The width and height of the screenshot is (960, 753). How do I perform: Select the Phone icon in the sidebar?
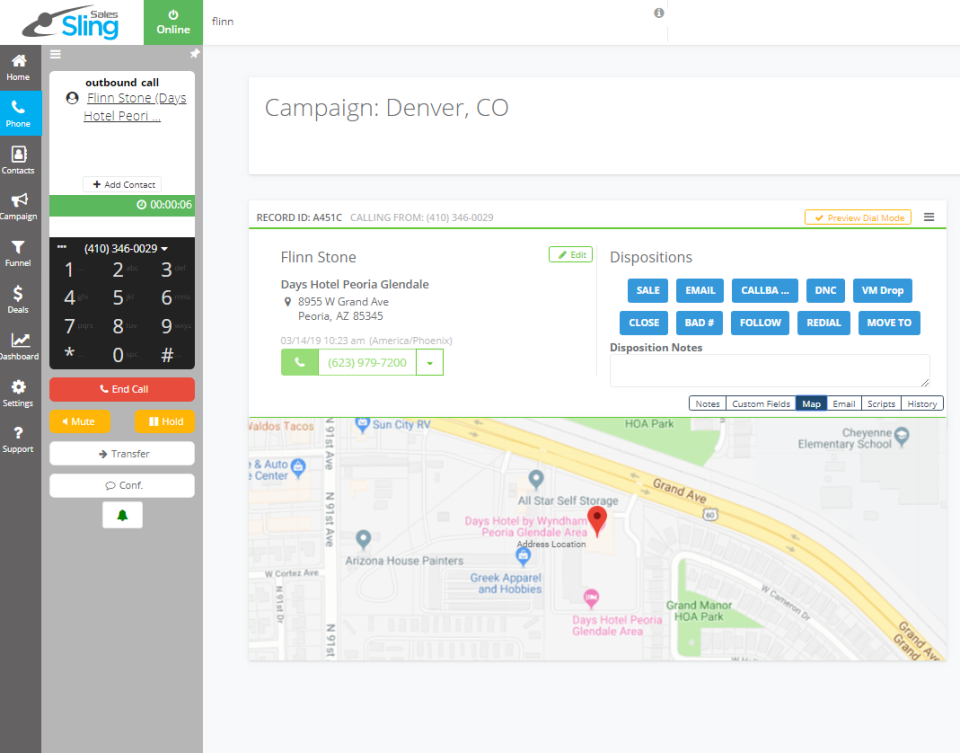(18, 110)
